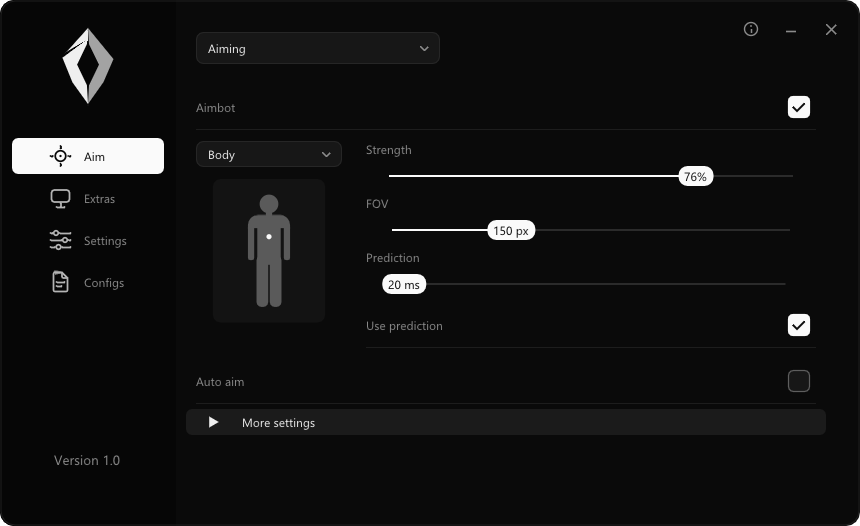Click the Strength slider 76% handle

point(695,176)
